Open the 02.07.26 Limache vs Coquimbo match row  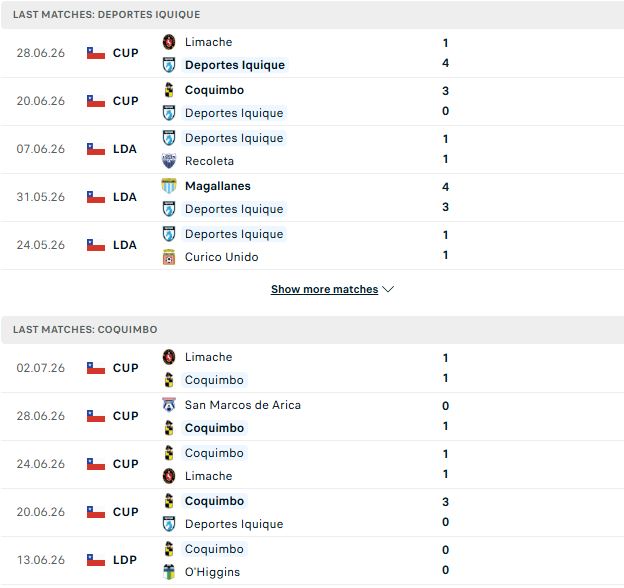[312, 368]
